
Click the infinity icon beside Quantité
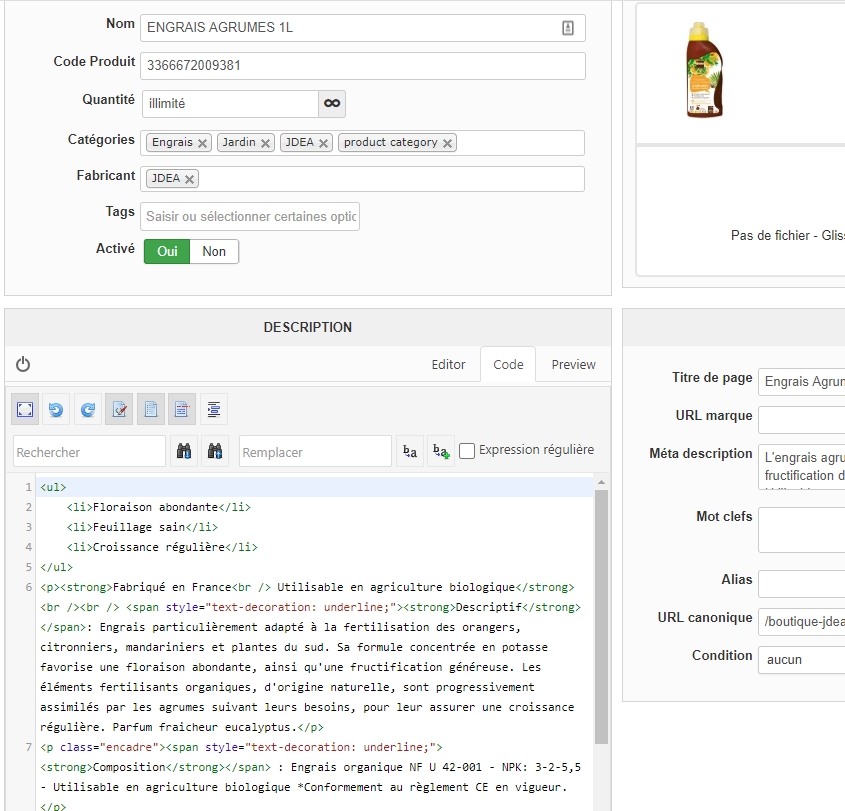coord(332,103)
